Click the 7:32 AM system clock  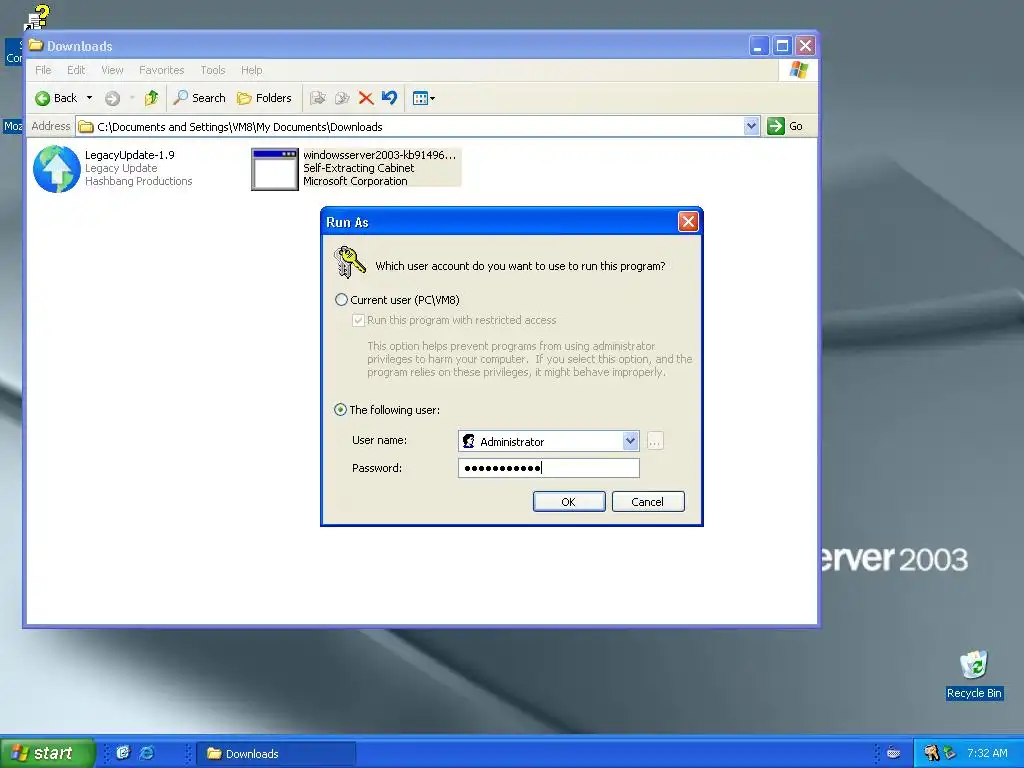point(987,753)
